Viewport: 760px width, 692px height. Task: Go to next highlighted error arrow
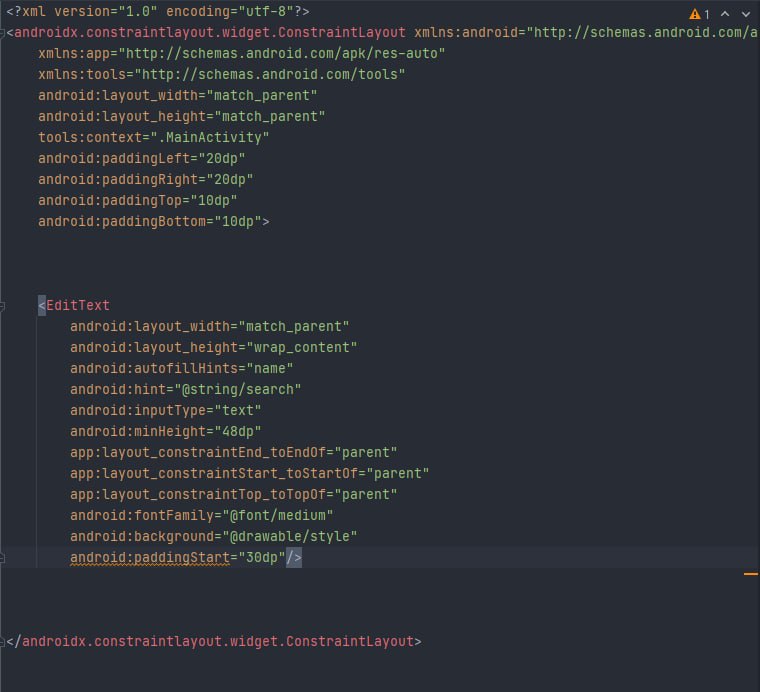pos(746,14)
